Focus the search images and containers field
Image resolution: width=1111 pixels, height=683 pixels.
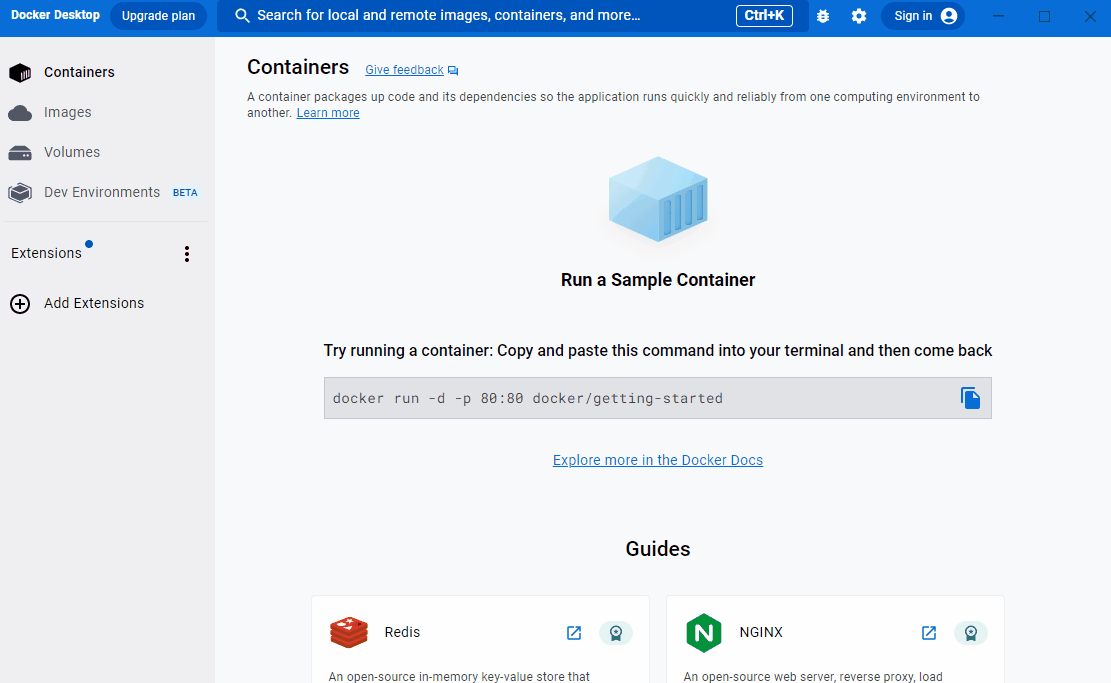pos(480,16)
